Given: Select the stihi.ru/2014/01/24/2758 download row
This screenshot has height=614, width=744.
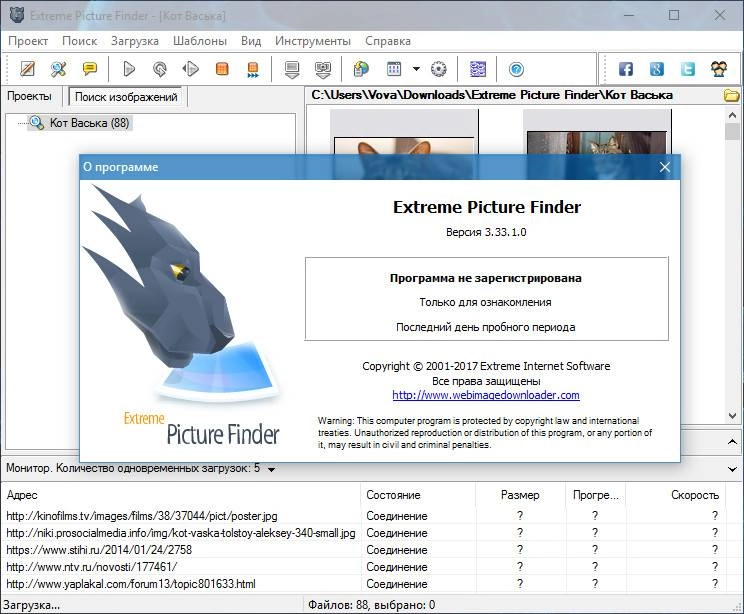Looking at the screenshot, I should (x=363, y=550).
